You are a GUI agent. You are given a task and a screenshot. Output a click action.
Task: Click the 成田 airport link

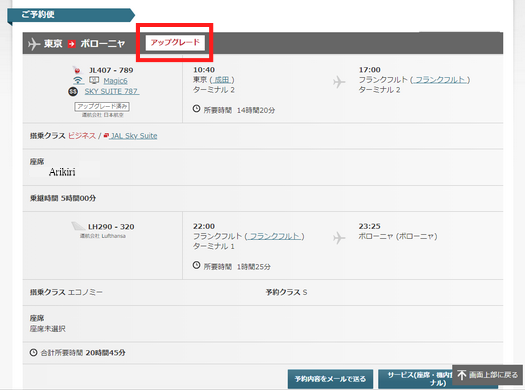(222, 80)
